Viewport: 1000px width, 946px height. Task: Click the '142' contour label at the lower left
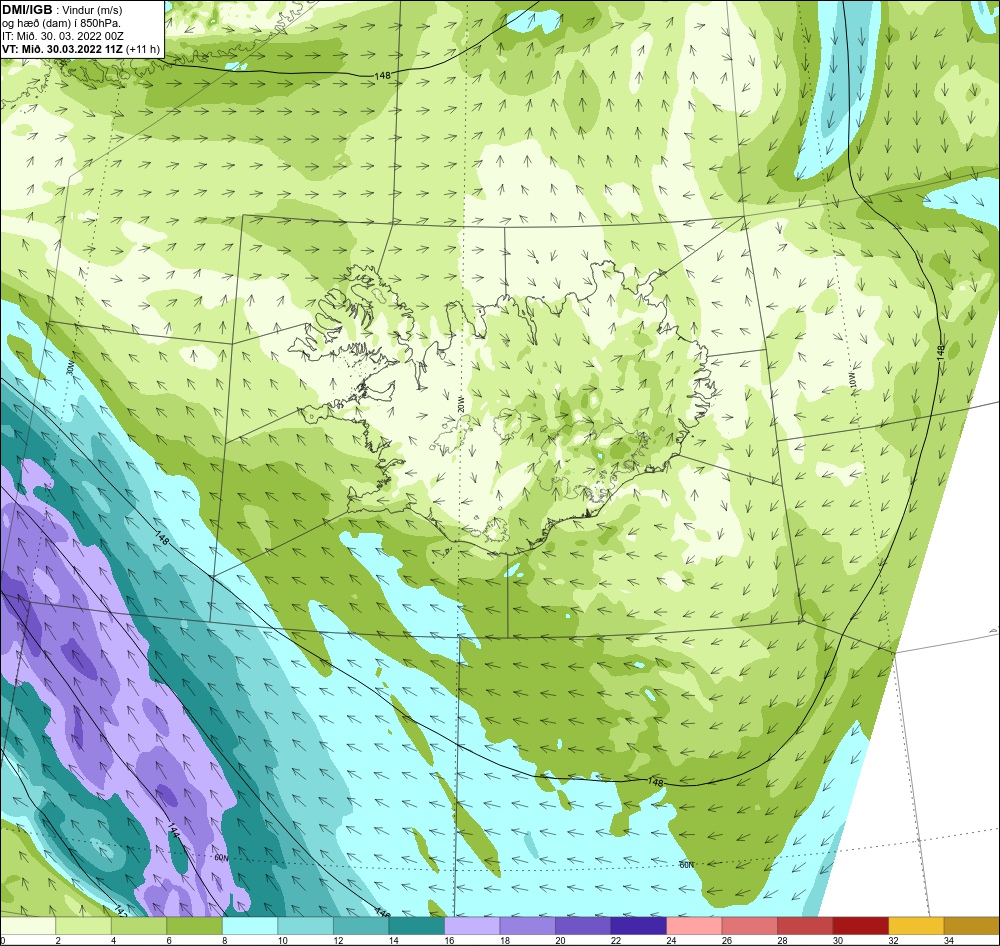pyautogui.click(x=121, y=911)
